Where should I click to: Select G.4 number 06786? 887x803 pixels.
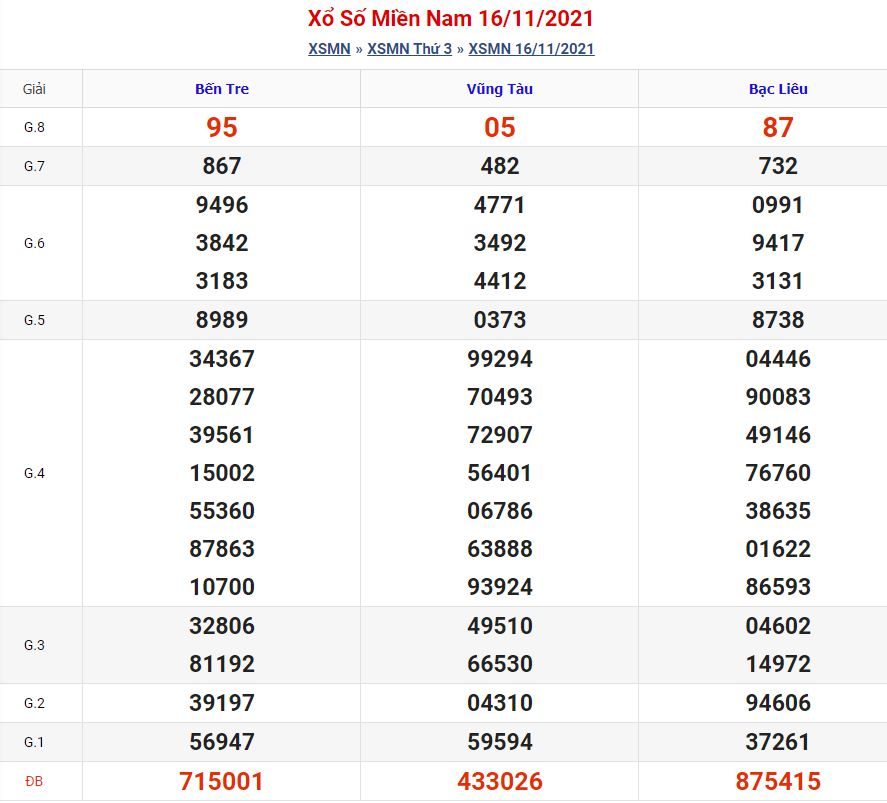[500, 511]
